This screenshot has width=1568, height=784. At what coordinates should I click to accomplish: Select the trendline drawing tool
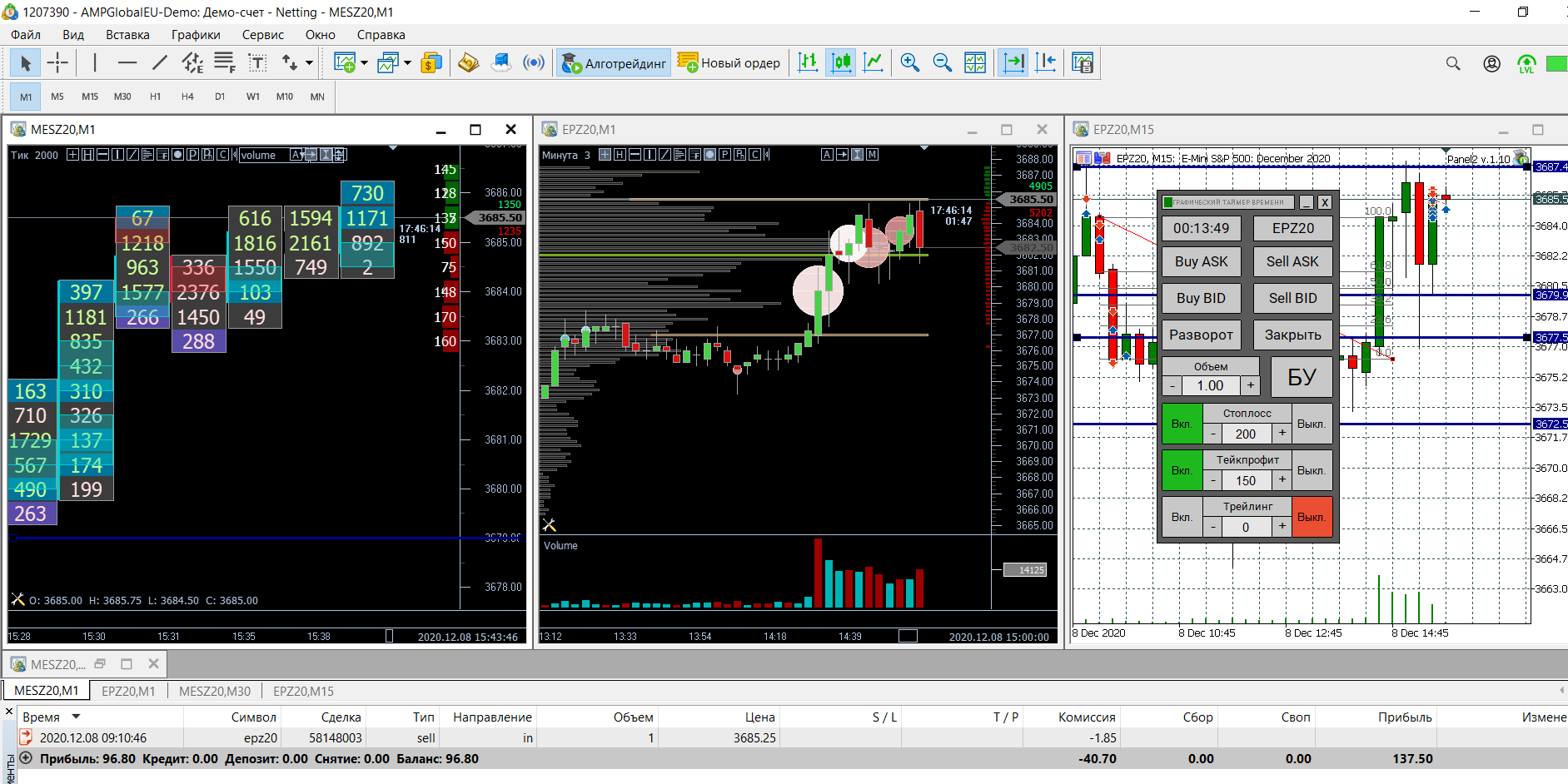pos(160,62)
